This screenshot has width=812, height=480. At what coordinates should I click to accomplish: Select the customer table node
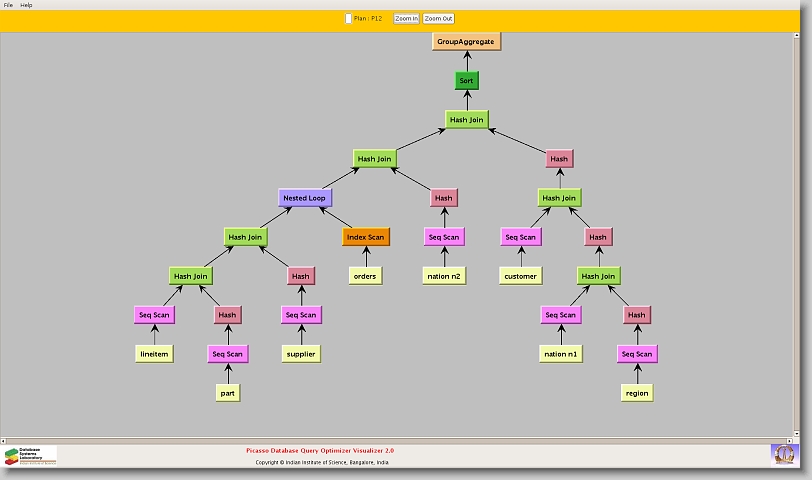click(520, 276)
